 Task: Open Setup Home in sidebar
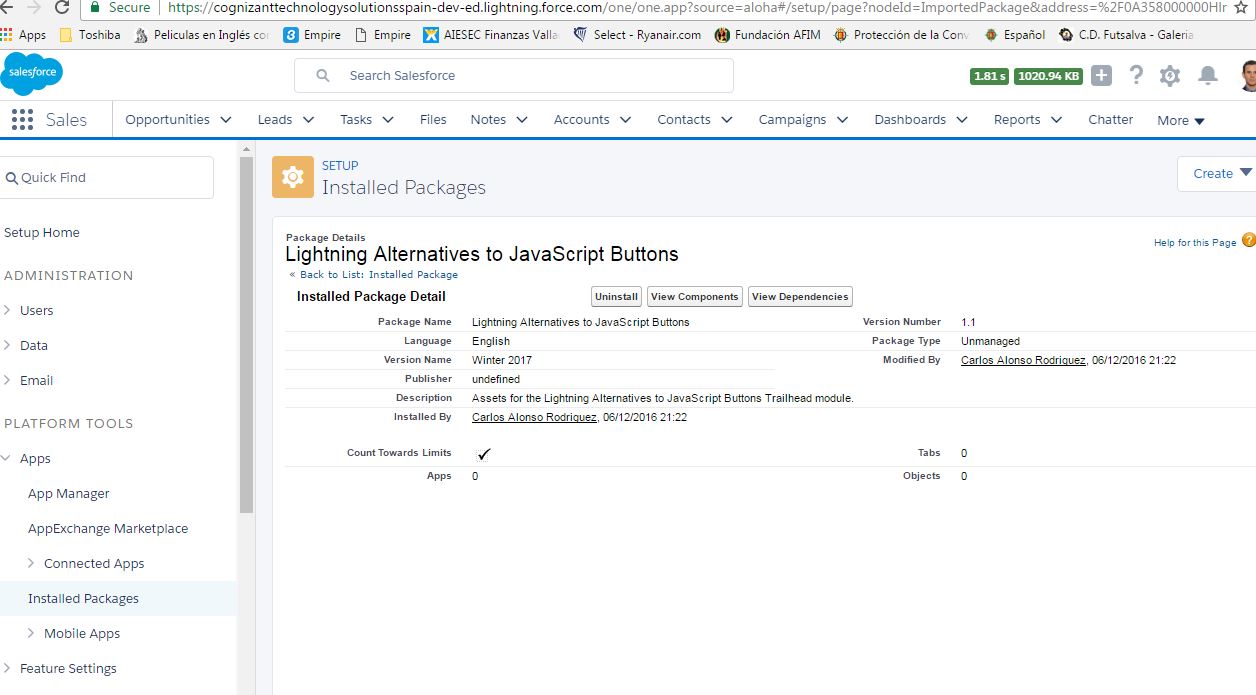point(42,232)
